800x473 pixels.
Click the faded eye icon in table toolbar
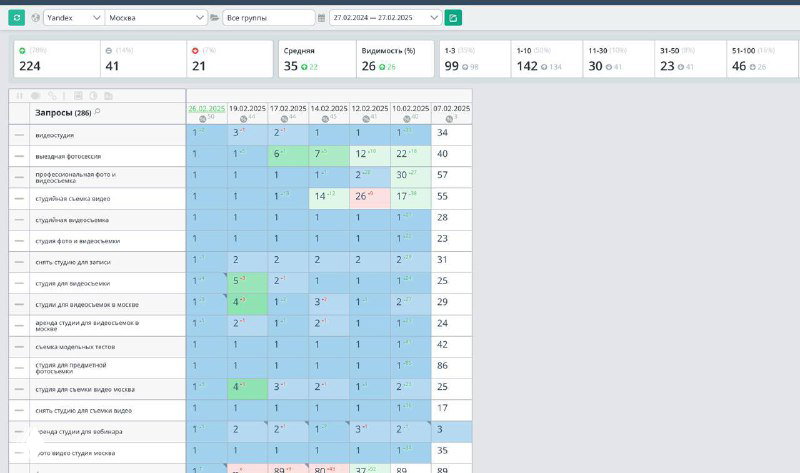pos(36,96)
